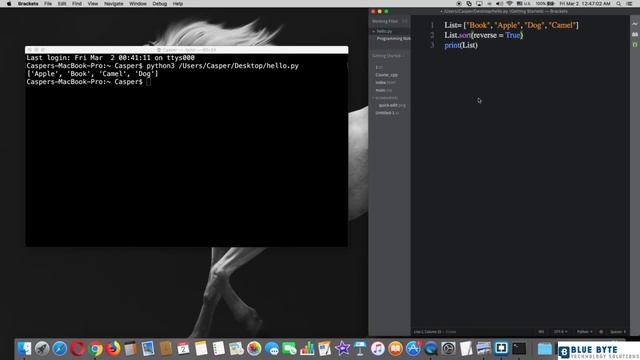Open FaceTime icon in the dock
Viewport: 640px width, 360px height.
[x=289, y=349]
